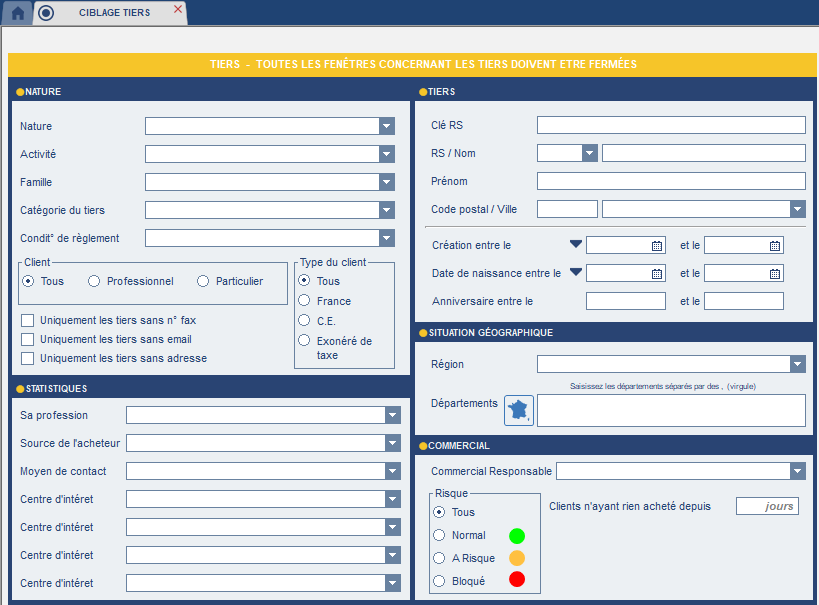819x605 pixels.
Task: Expand the Sa profession dropdown
Action: pyautogui.click(x=393, y=415)
